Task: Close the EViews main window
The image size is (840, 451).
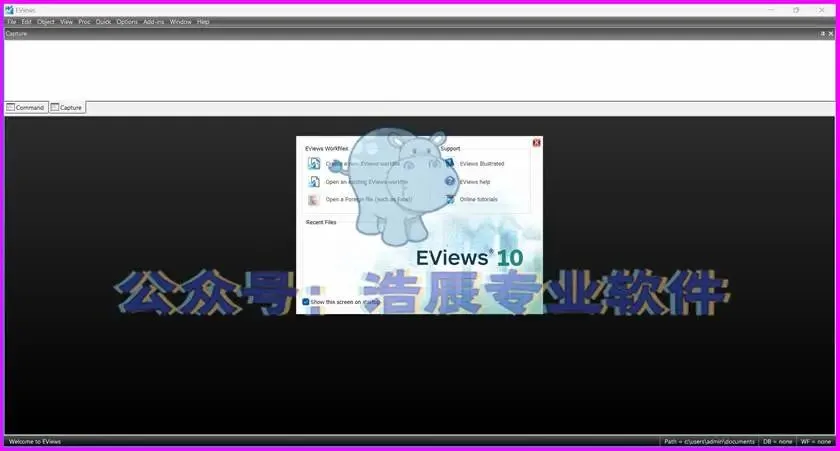Action: pos(822,10)
